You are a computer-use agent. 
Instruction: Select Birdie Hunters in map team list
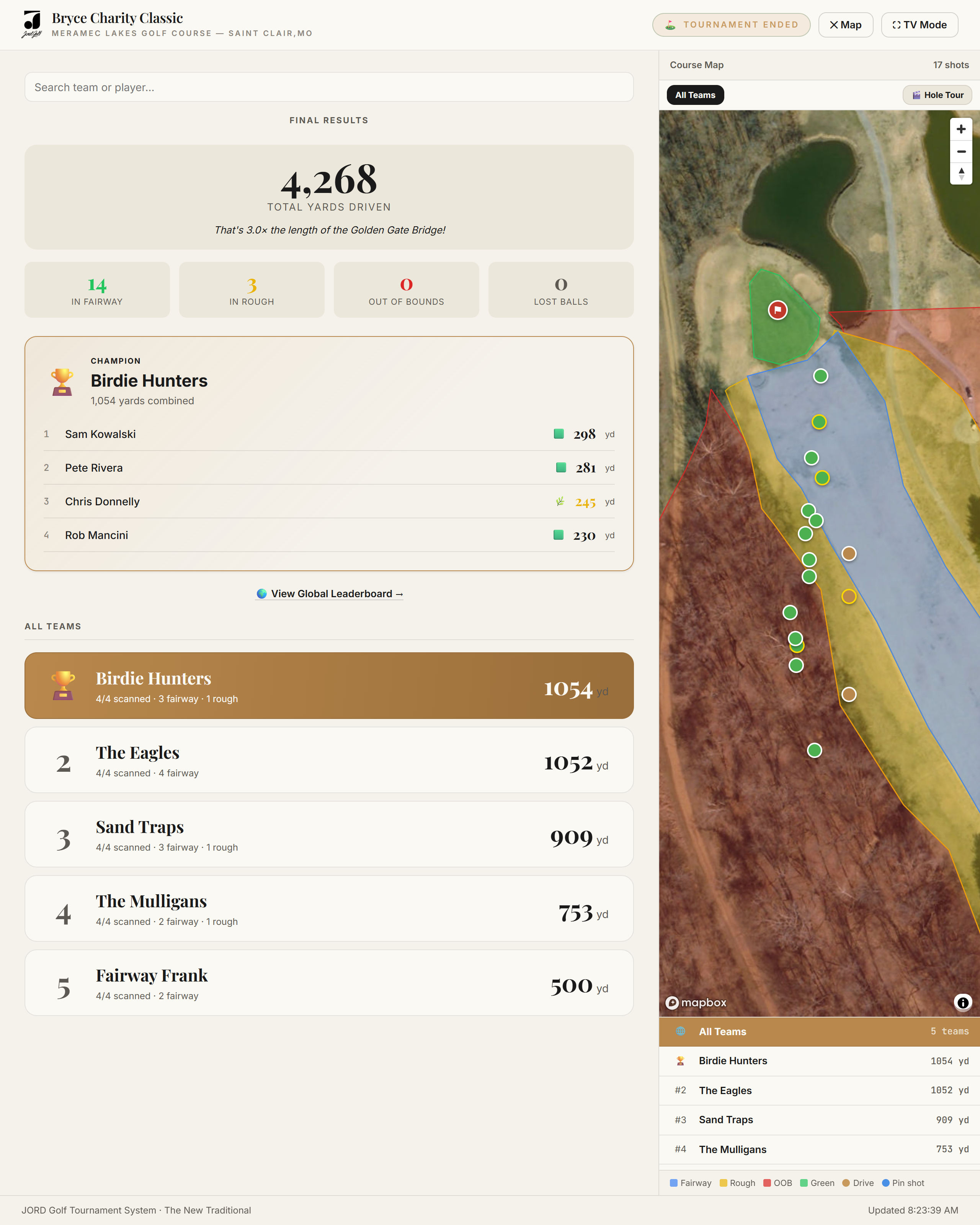819,1061
